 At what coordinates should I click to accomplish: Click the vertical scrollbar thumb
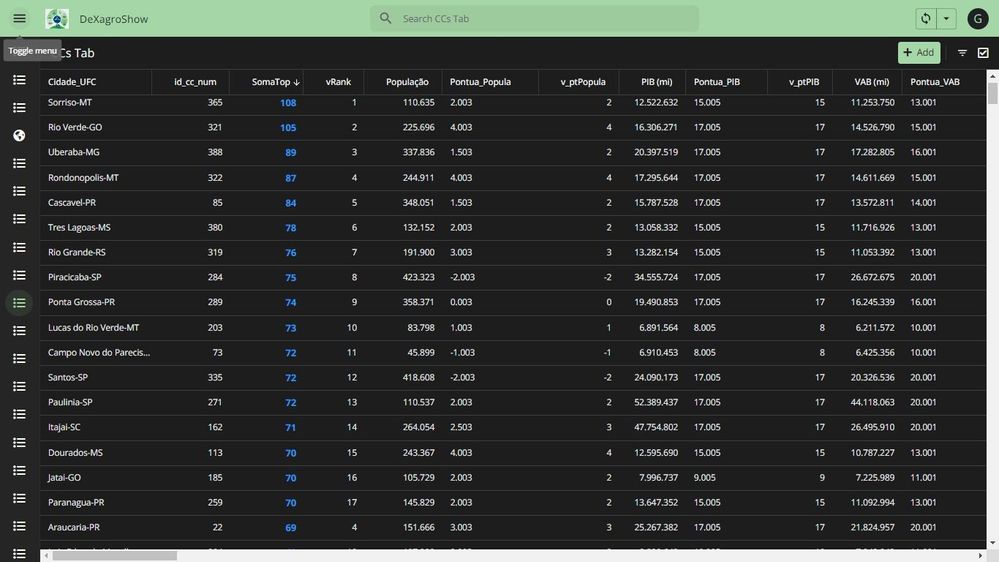click(x=993, y=92)
